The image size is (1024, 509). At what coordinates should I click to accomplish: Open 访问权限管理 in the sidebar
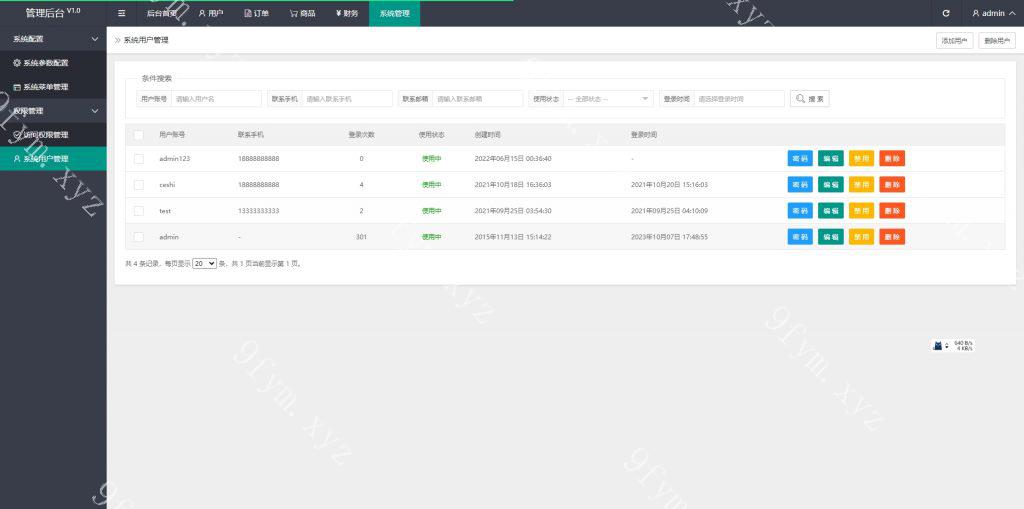point(53,135)
